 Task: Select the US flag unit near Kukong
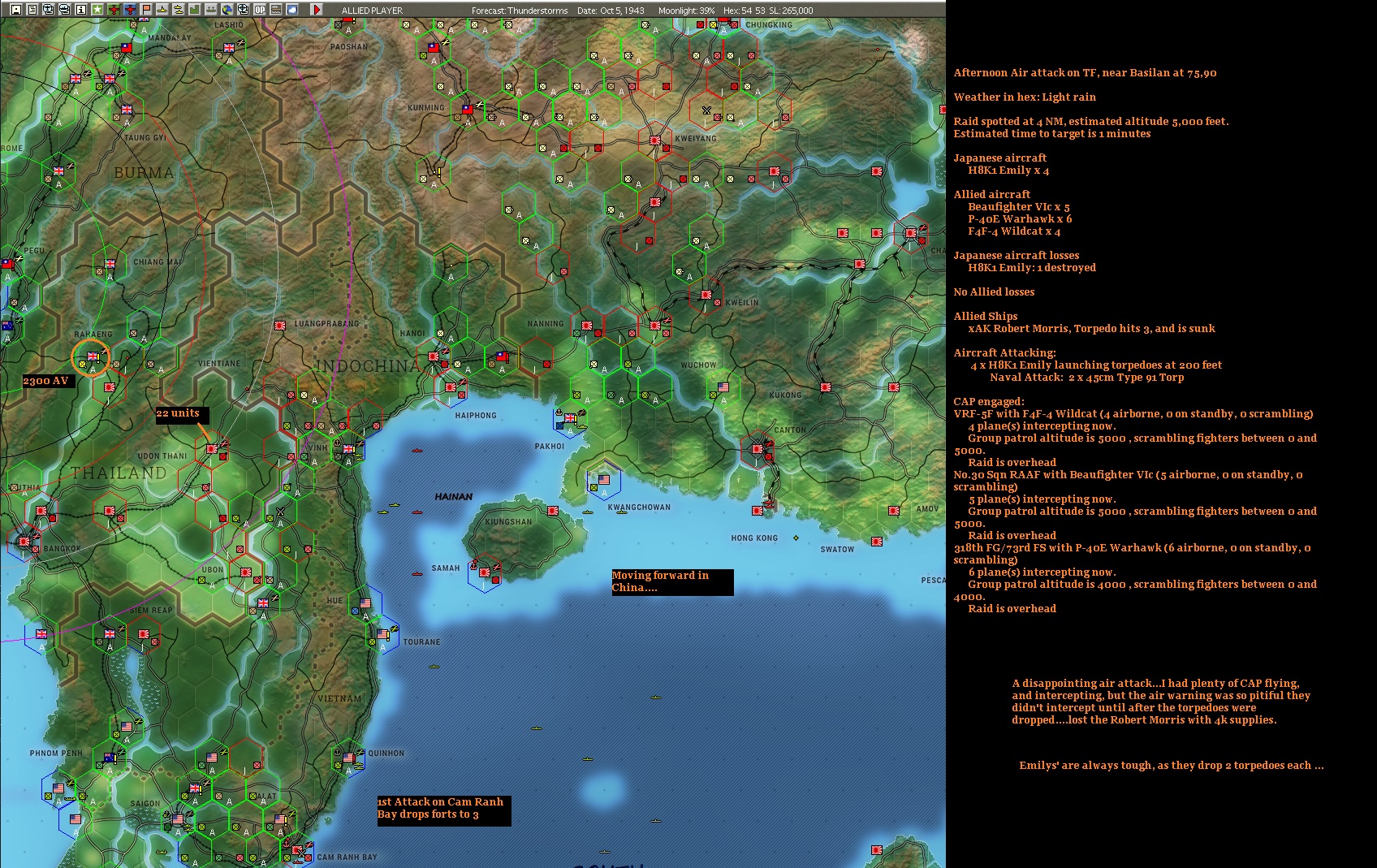coord(723,387)
